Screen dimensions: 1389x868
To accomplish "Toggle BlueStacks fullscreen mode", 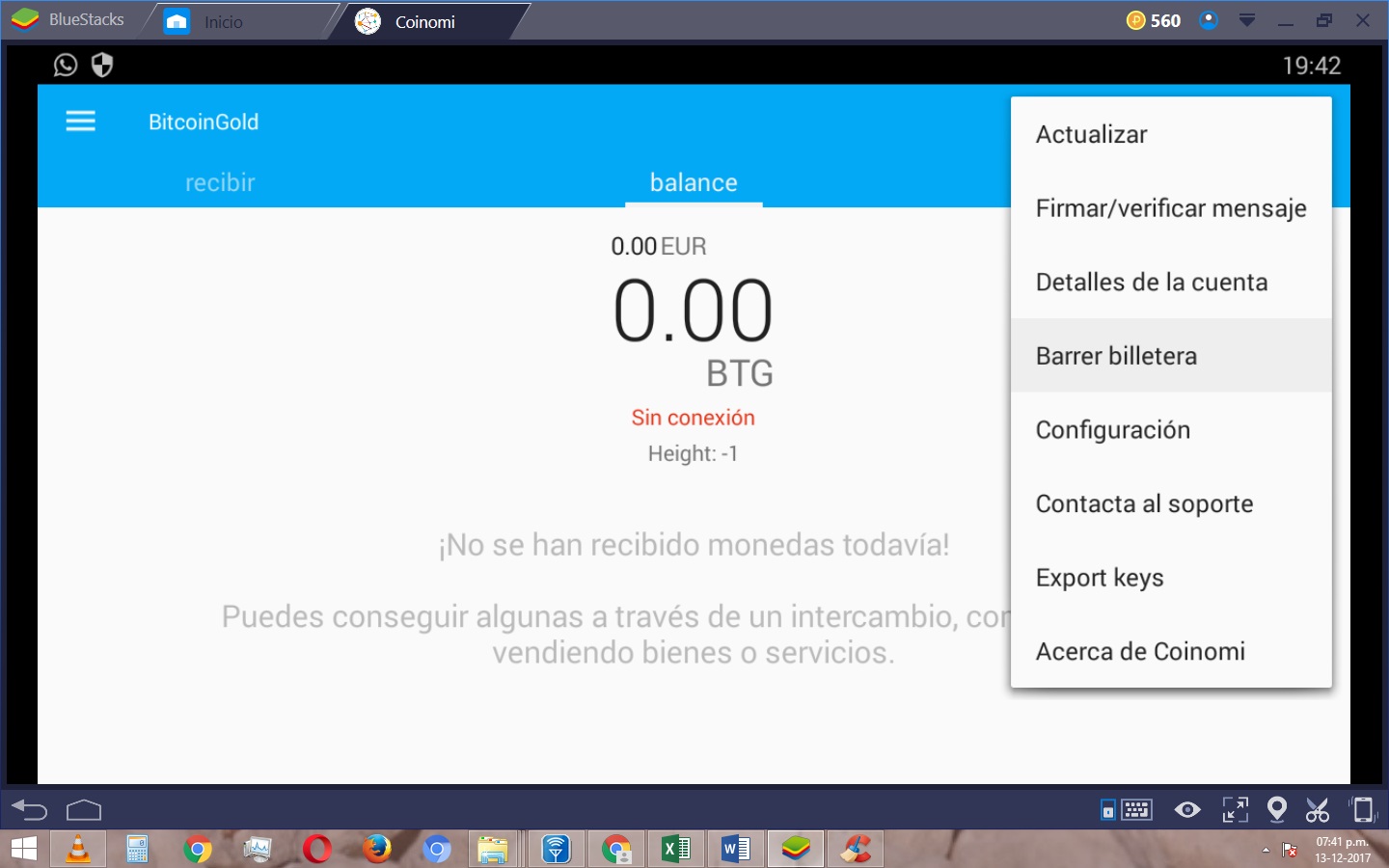I will (x=1235, y=809).
